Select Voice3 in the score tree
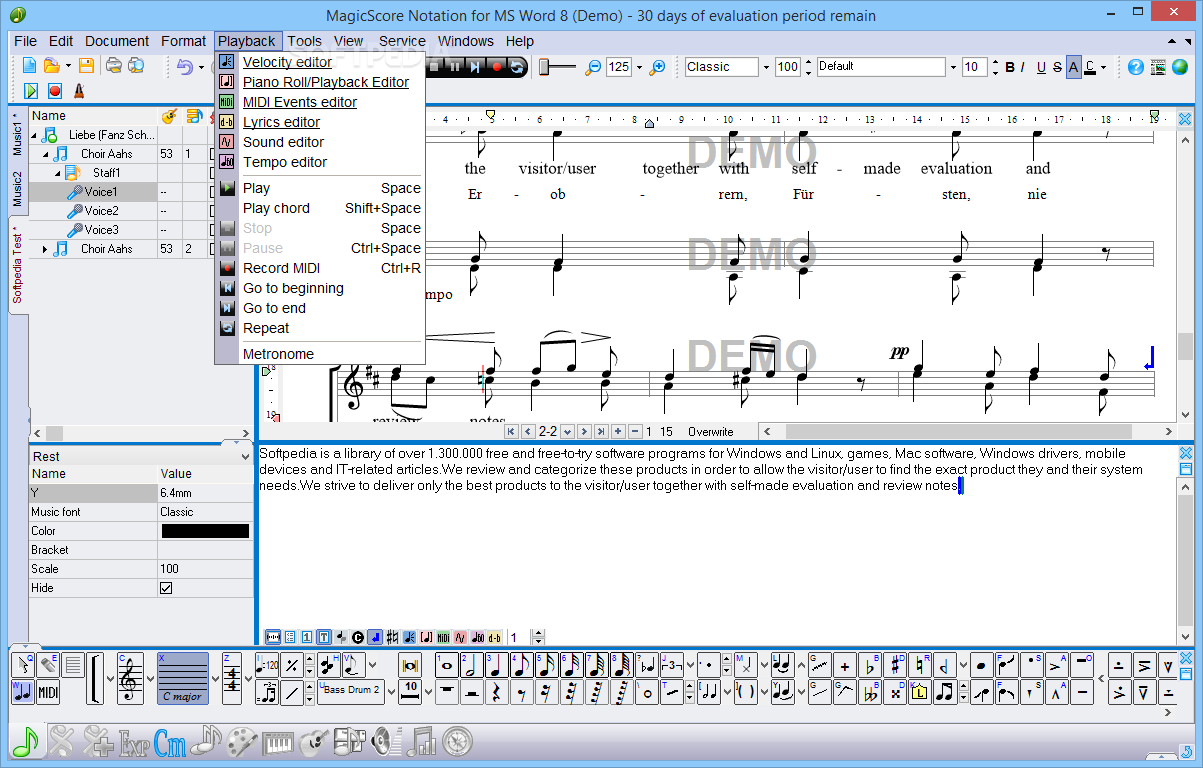The image size is (1203, 768). click(x=101, y=230)
